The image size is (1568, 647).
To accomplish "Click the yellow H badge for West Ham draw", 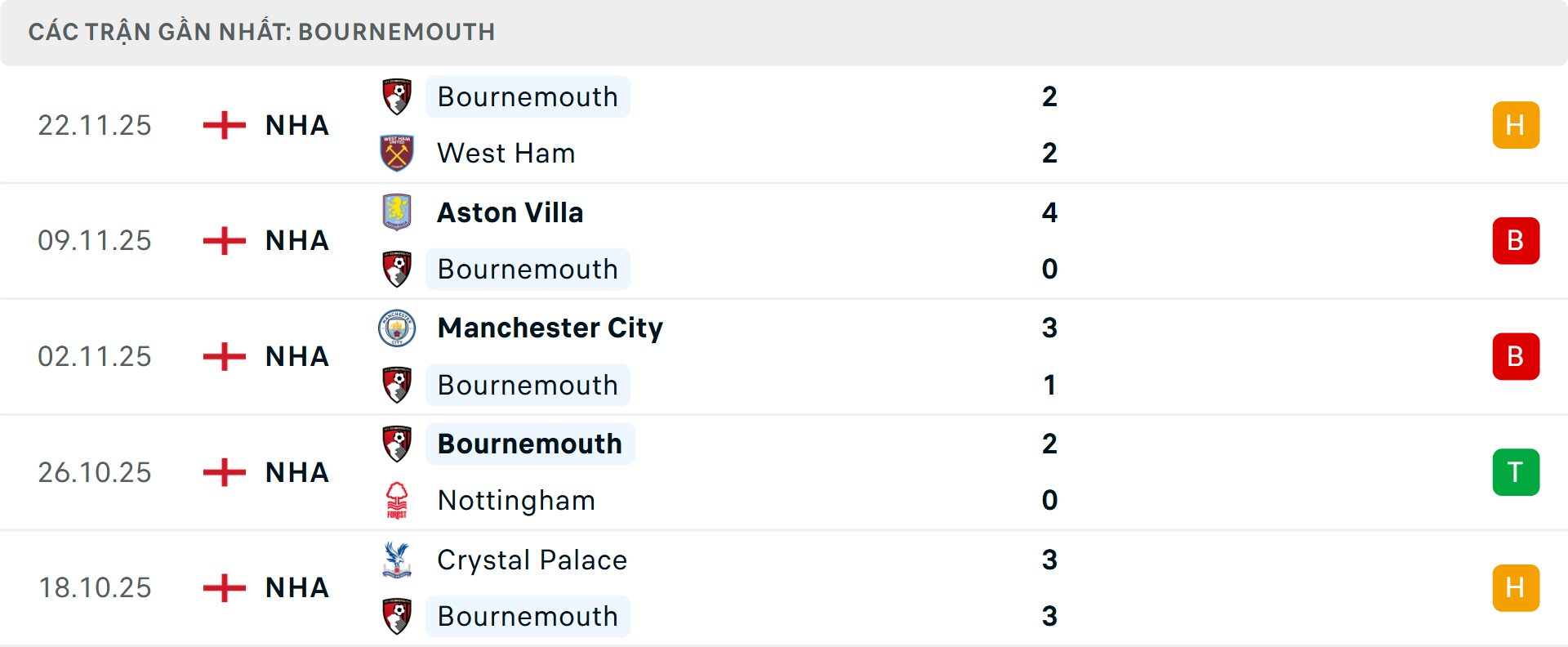I will [1516, 124].
